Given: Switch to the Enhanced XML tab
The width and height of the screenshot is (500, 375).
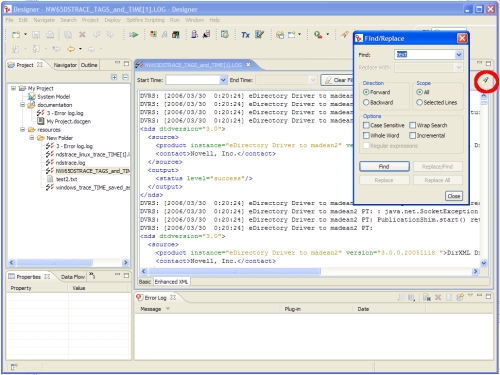Looking at the screenshot, I should pyautogui.click(x=171, y=282).
